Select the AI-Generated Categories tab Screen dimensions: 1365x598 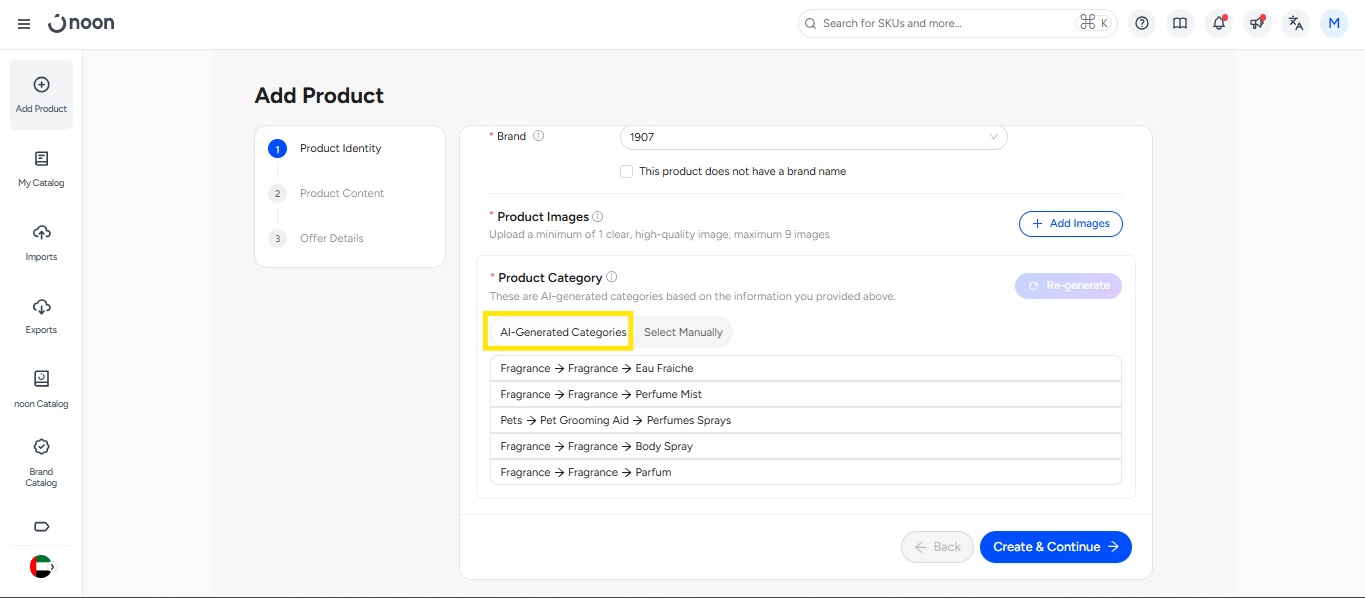[563, 332]
